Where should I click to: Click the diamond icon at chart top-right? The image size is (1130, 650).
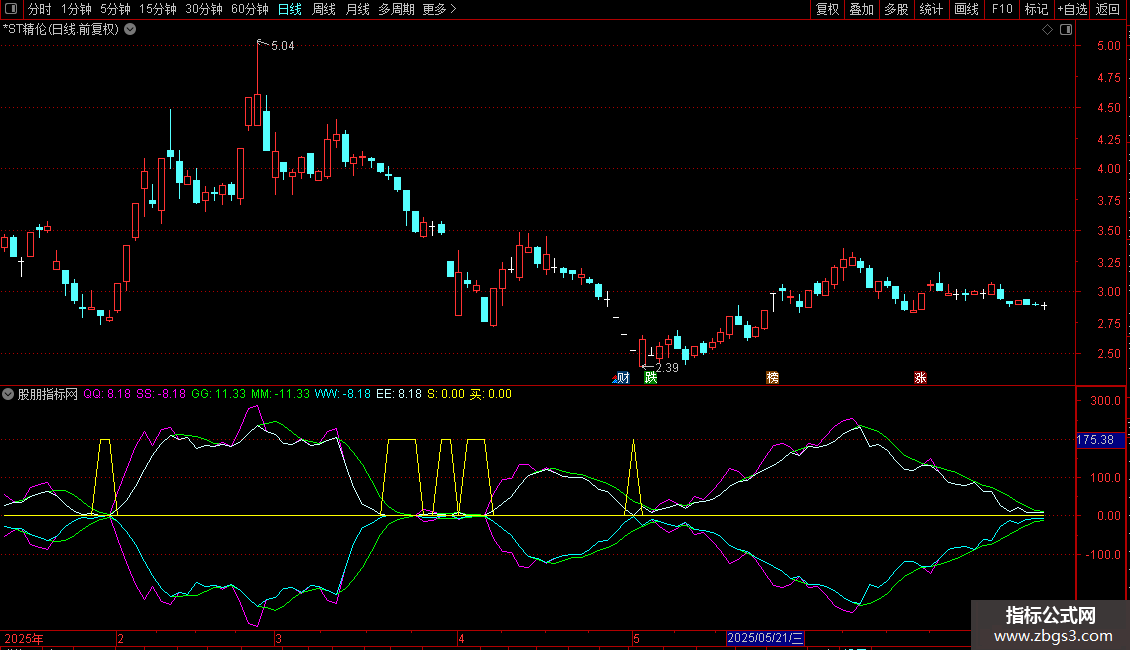click(1047, 30)
